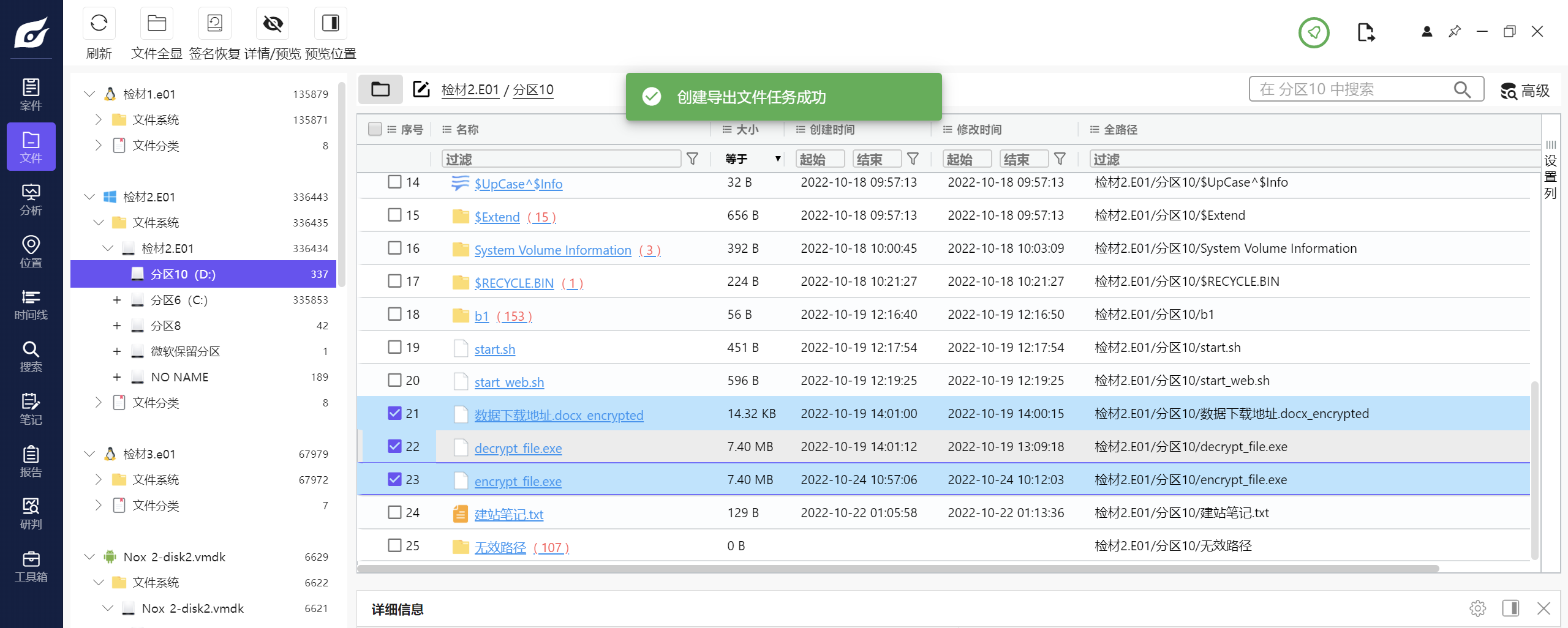1568x628 pixels.
Task: Open the start_web.sh file link
Action: click(509, 382)
